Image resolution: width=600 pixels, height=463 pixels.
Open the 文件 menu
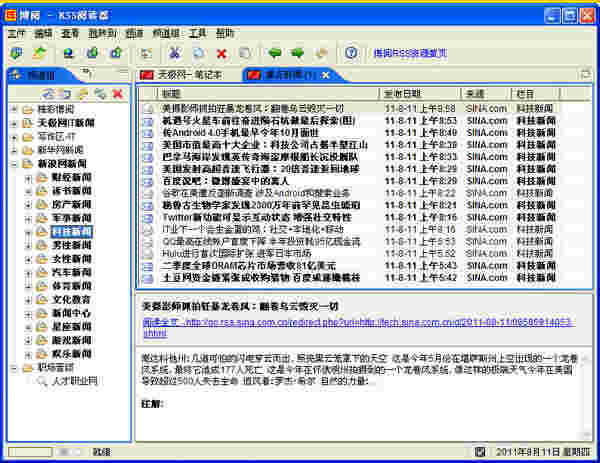(x=16, y=33)
